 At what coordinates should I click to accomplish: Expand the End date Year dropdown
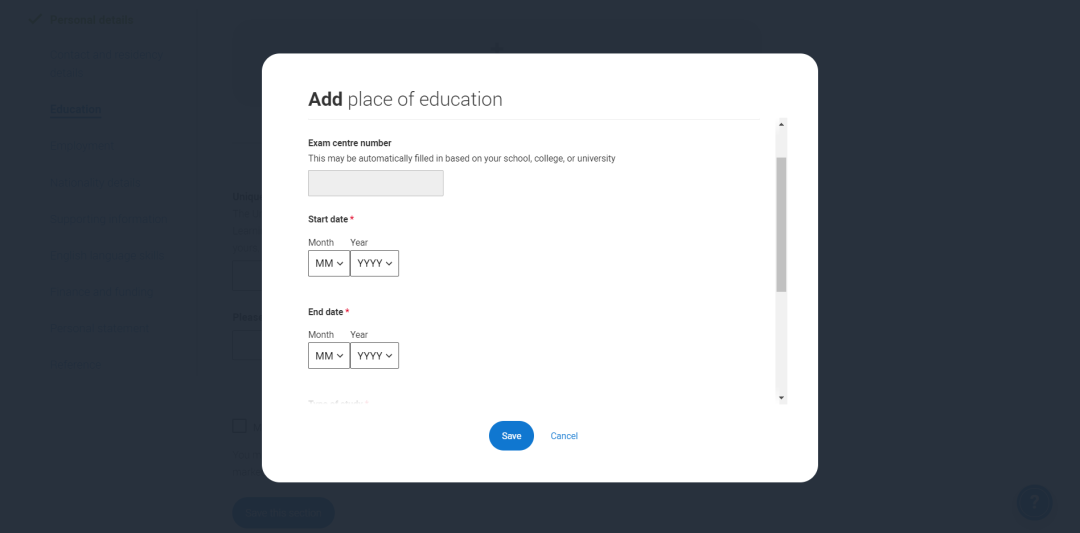click(375, 355)
